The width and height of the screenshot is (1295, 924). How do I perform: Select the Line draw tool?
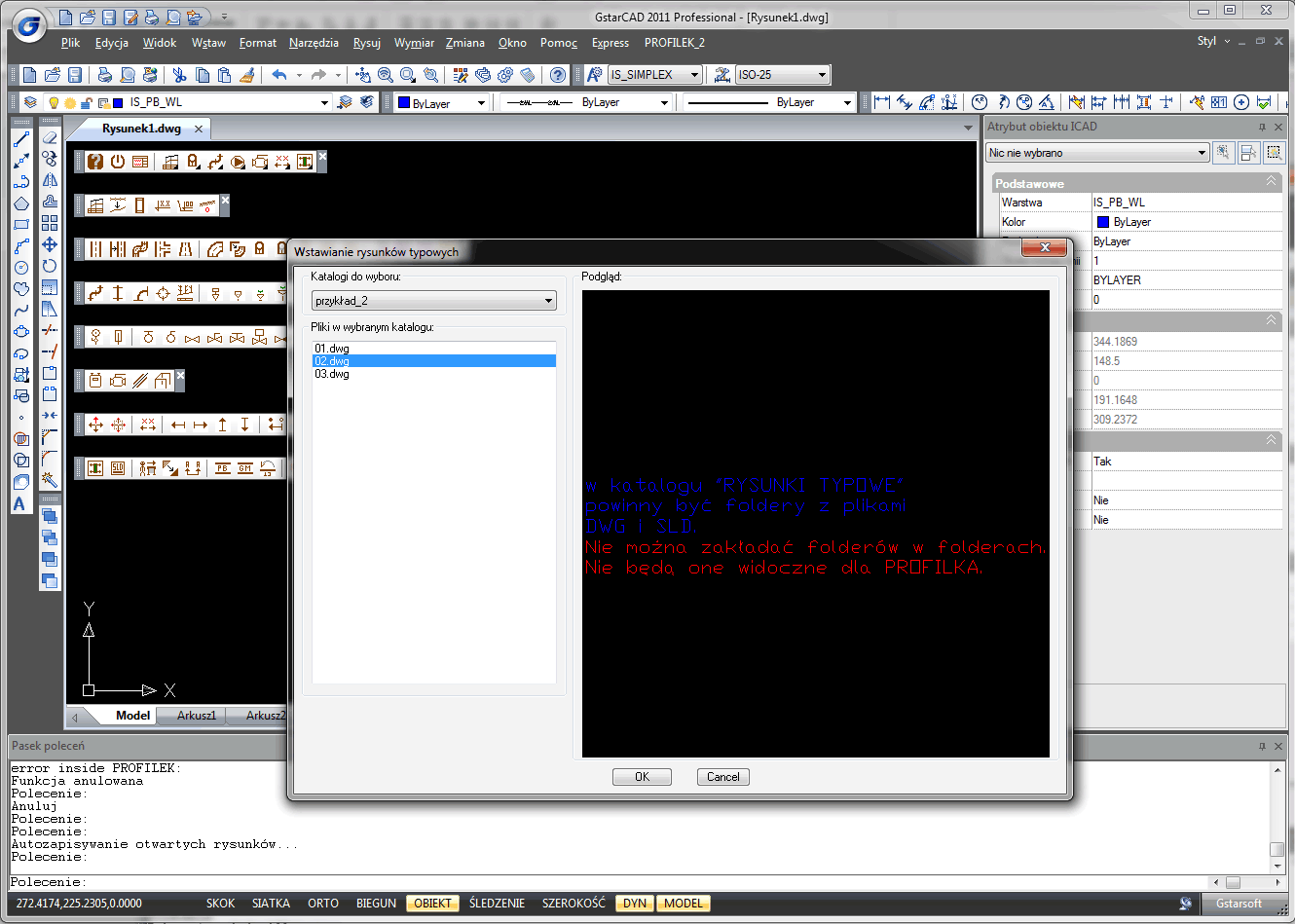pos(21,139)
